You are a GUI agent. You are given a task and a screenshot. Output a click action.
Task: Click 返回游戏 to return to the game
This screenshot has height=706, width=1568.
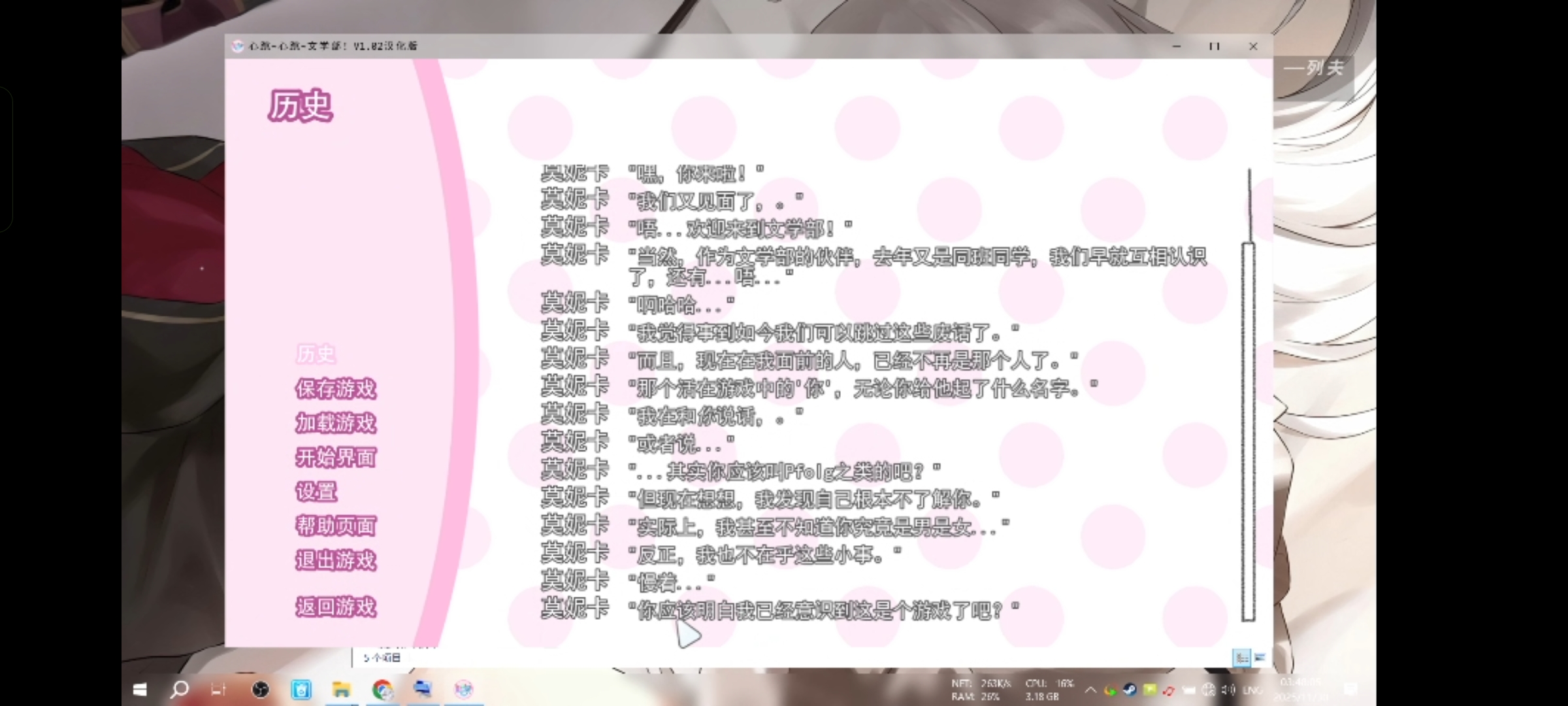(336, 607)
